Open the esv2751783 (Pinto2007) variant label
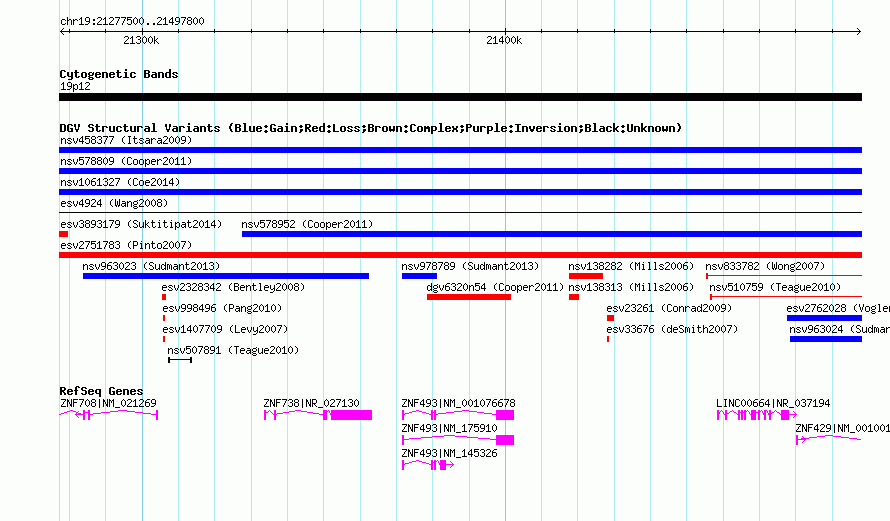This screenshot has width=890, height=521. click(x=126, y=245)
